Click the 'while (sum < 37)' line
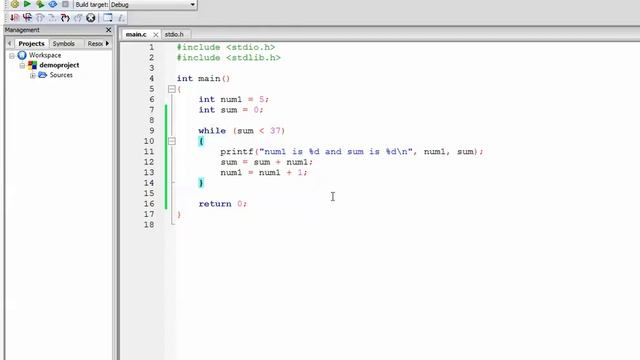 242,131
